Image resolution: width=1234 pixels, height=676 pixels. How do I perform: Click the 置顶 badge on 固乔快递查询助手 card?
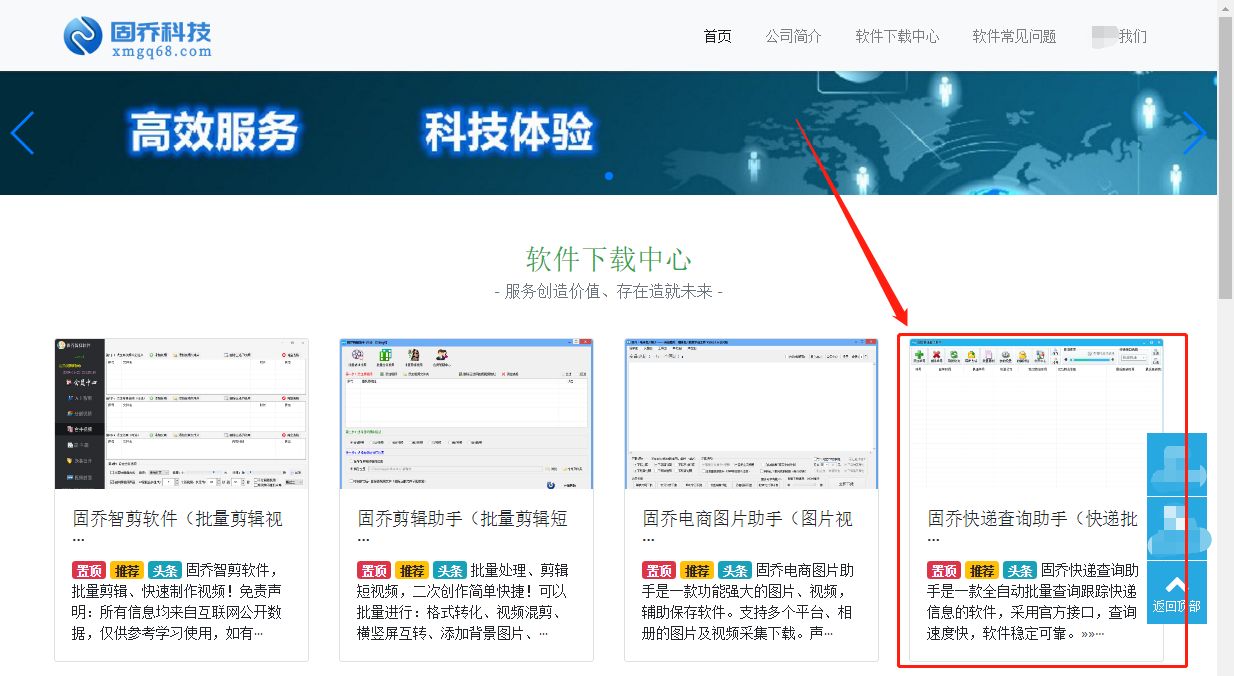[942, 570]
